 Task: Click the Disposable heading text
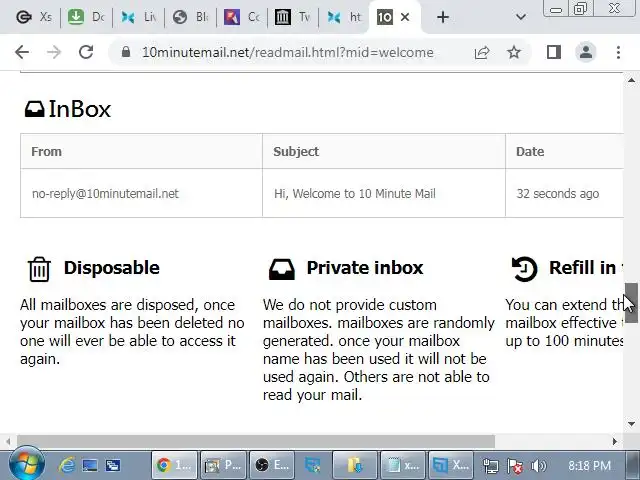(x=111, y=268)
